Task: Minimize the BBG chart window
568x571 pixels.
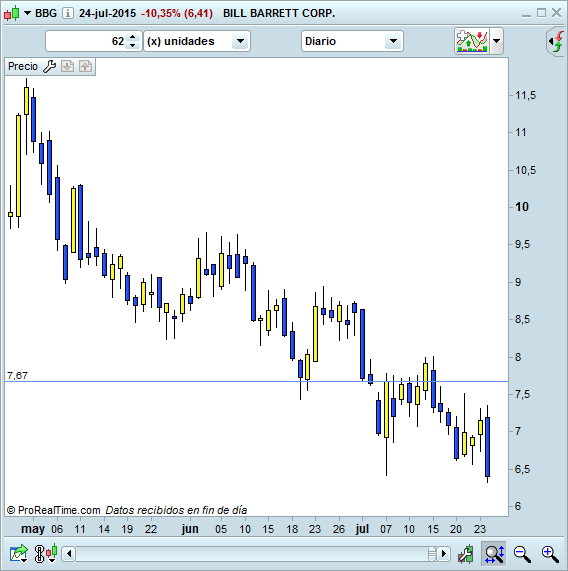Action: 526,15
